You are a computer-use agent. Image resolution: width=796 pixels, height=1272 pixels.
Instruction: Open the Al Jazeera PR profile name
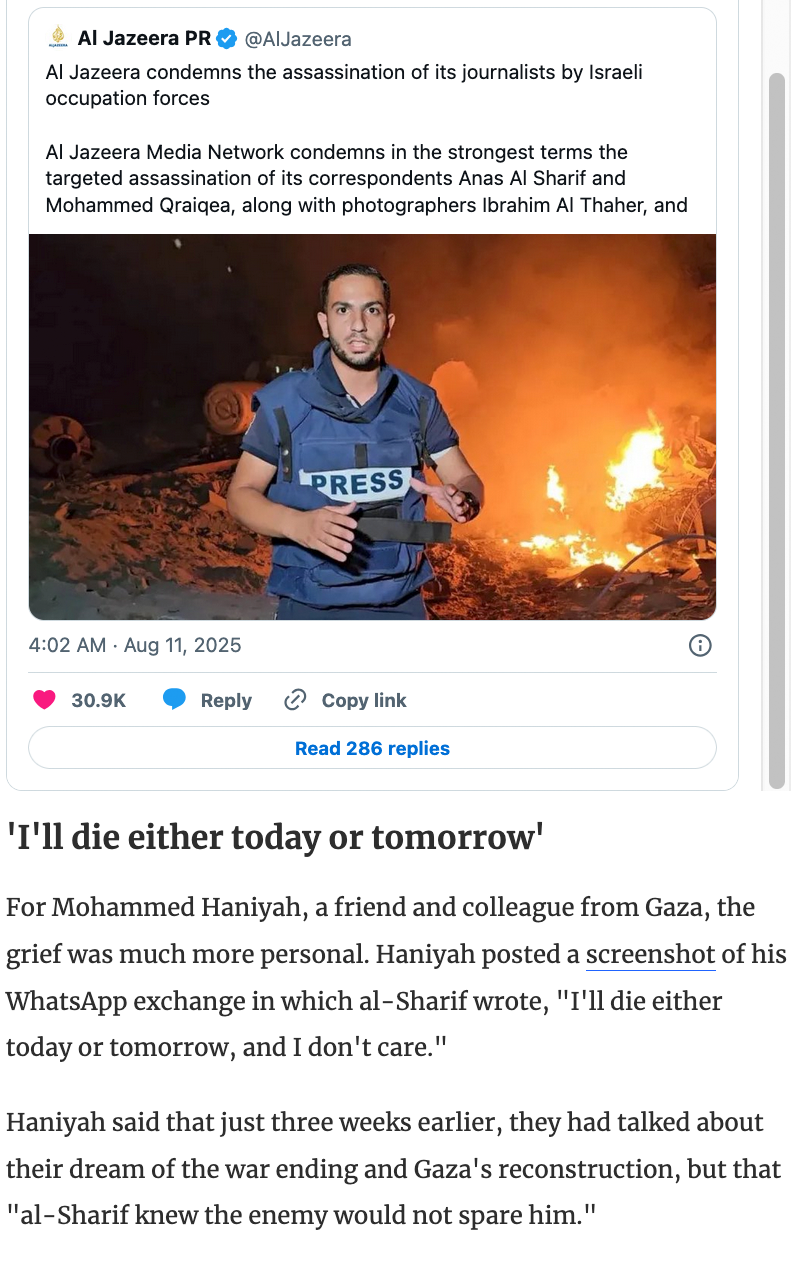pyautogui.click(x=144, y=39)
